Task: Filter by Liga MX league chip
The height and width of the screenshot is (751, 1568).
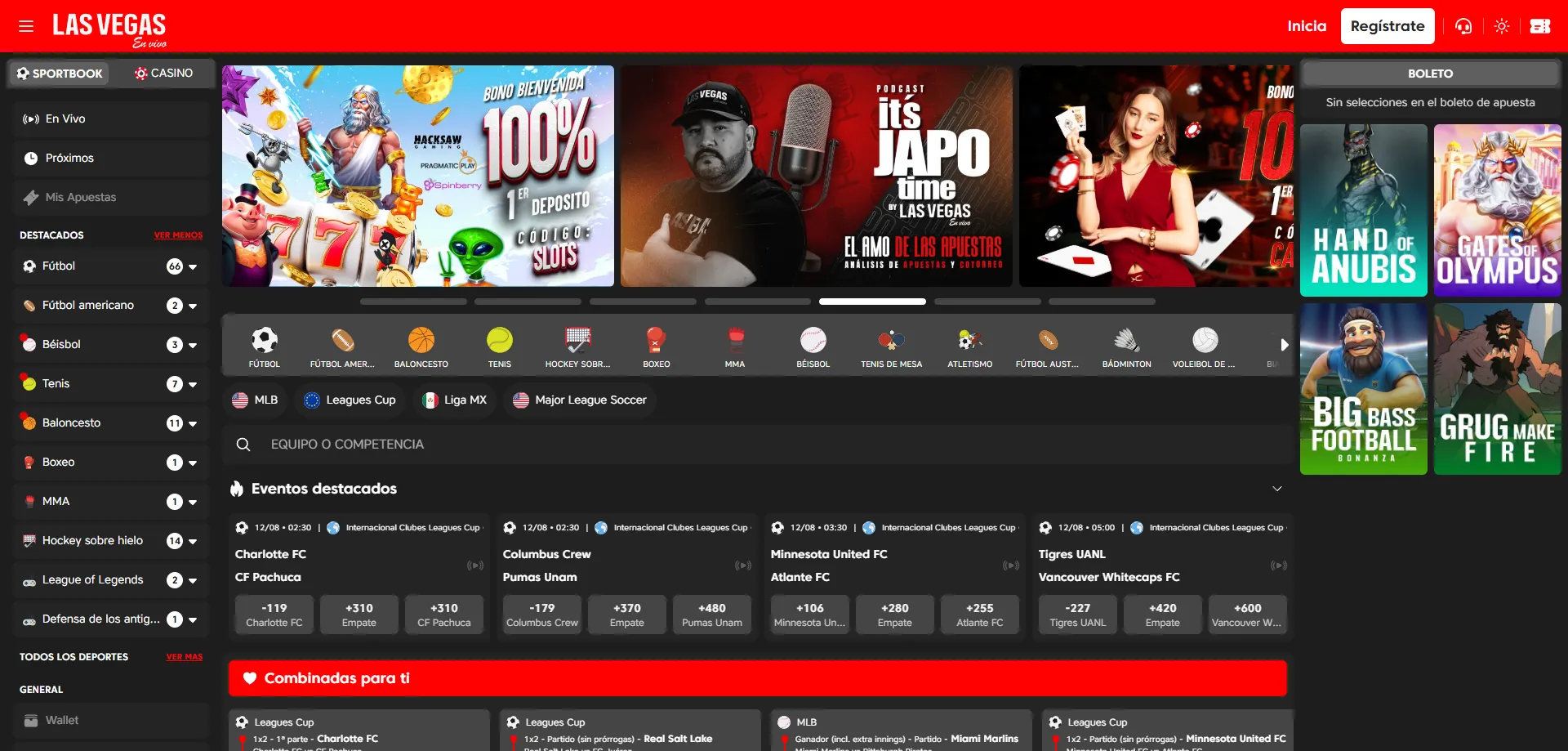Action: click(x=454, y=400)
